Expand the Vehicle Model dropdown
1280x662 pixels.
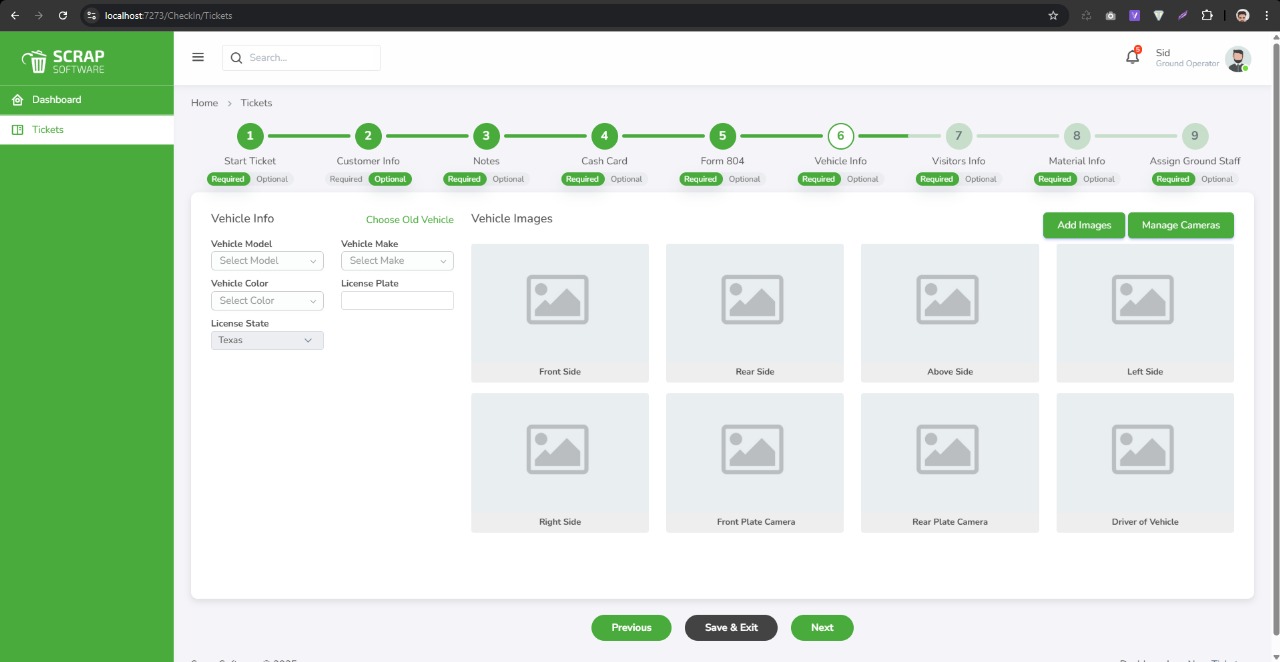[x=267, y=261]
